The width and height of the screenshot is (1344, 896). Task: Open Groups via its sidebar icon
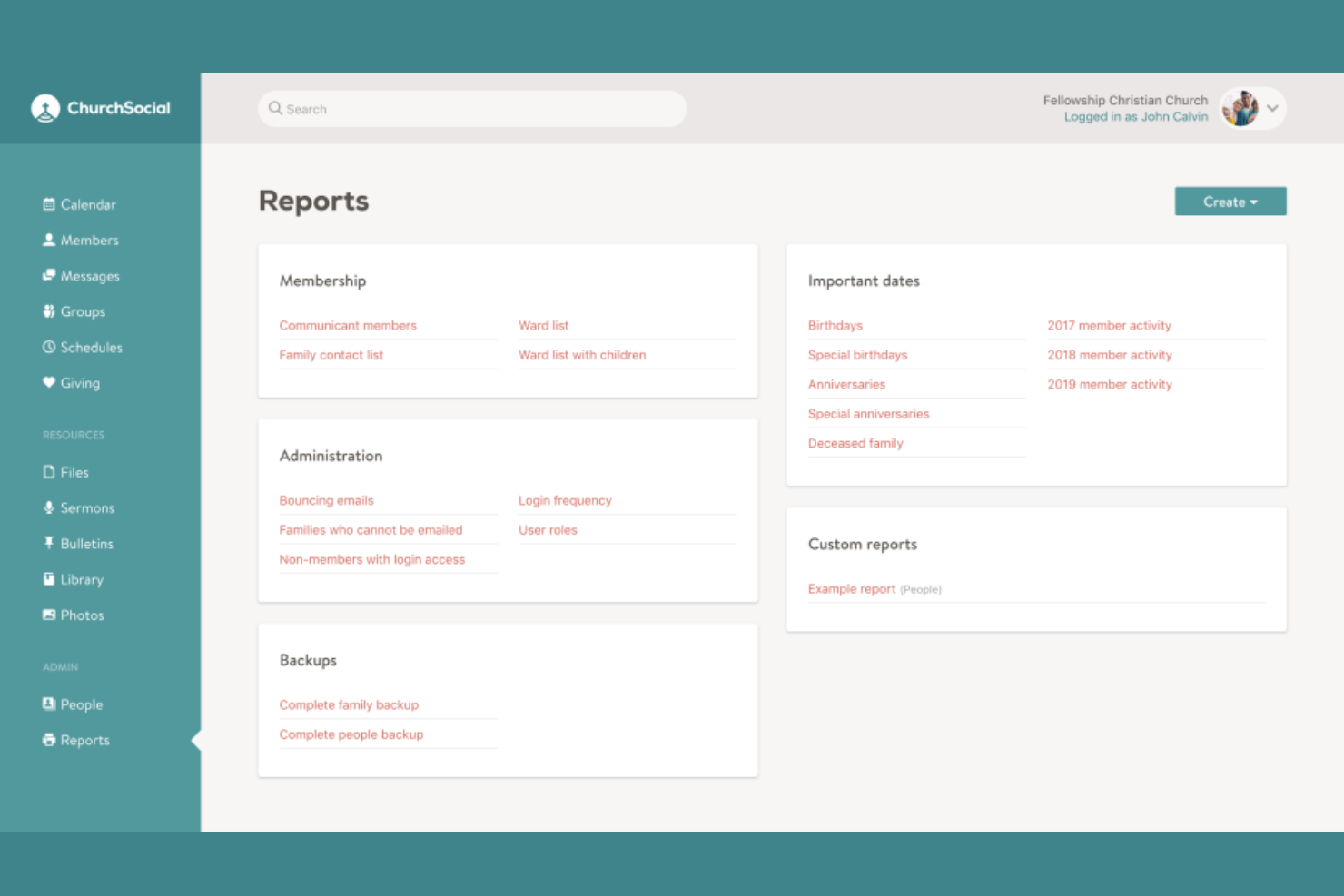50,310
